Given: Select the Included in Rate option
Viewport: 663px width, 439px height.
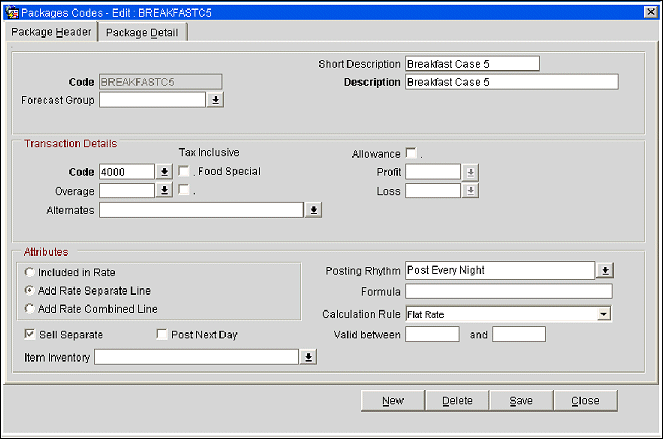Looking at the screenshot, I should 30,272.
